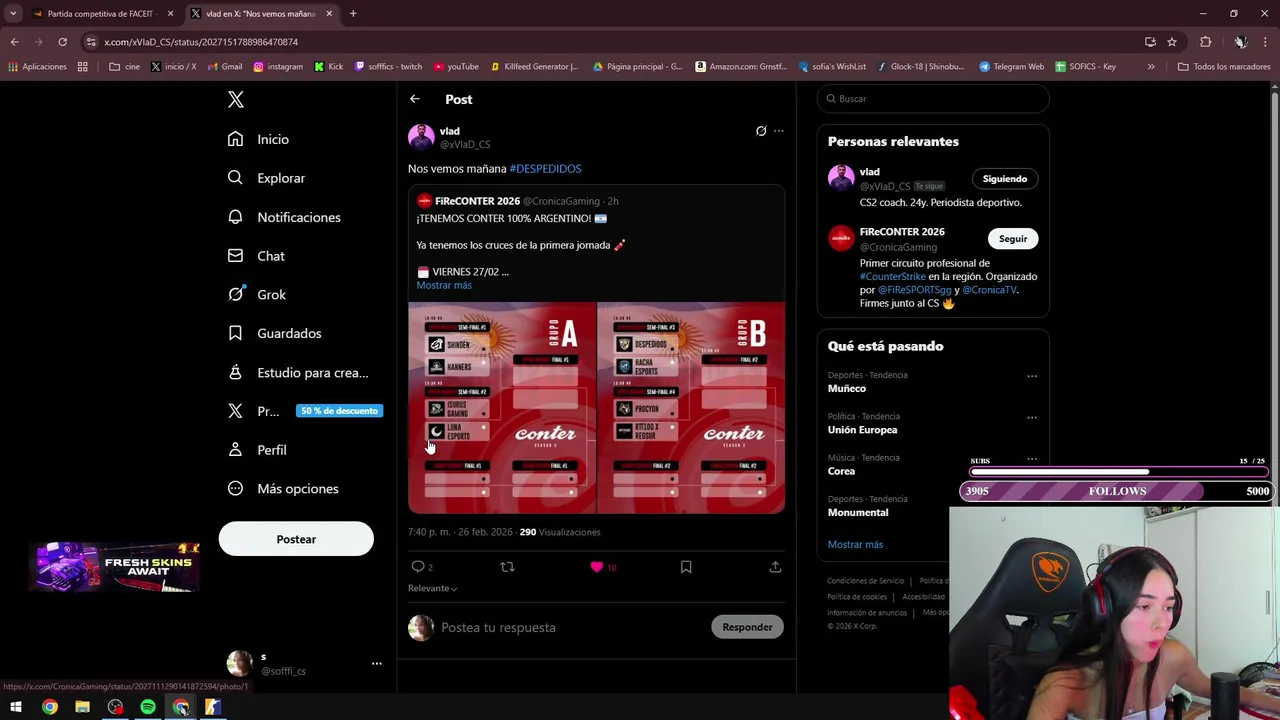Viewport: 1280px width, 720px height.
Task: Open the youTube bookmark
Action: [x=456, y=67]
